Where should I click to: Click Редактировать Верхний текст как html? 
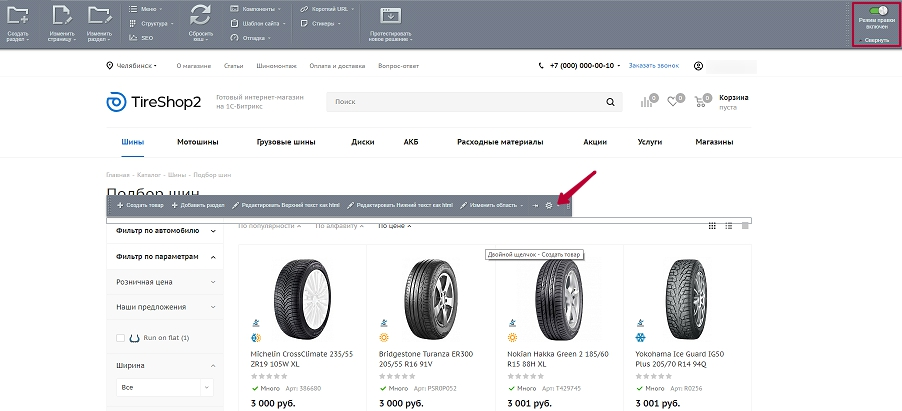pos(285,206)
